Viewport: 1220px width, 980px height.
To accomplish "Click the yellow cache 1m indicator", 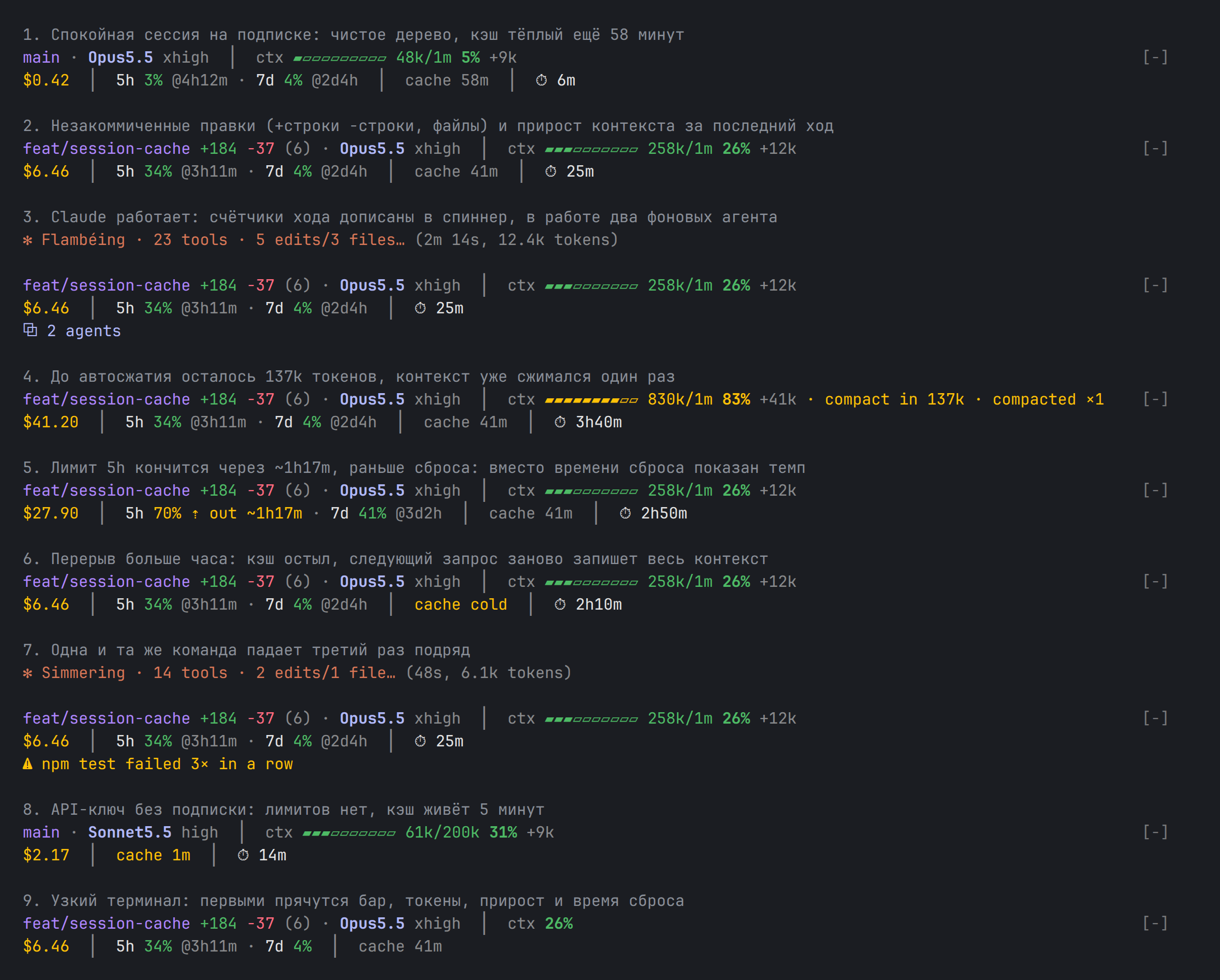I will [153, 856].
